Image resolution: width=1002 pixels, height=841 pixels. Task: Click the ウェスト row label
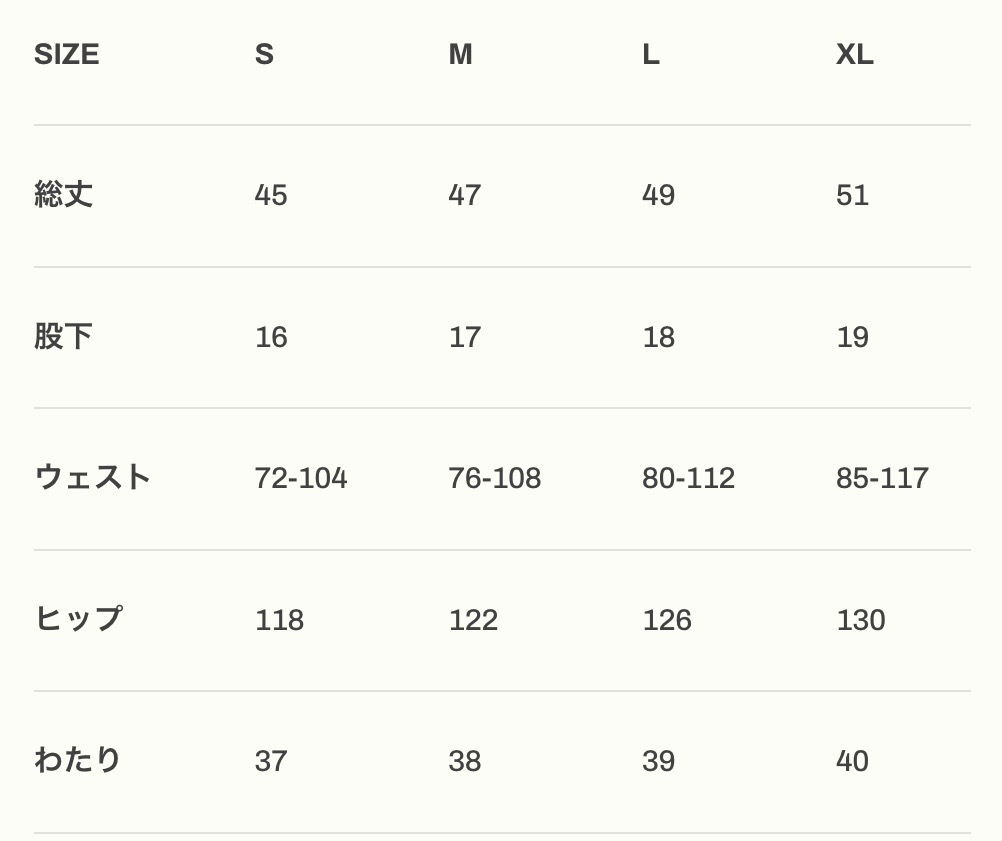(x=93, y=477)
